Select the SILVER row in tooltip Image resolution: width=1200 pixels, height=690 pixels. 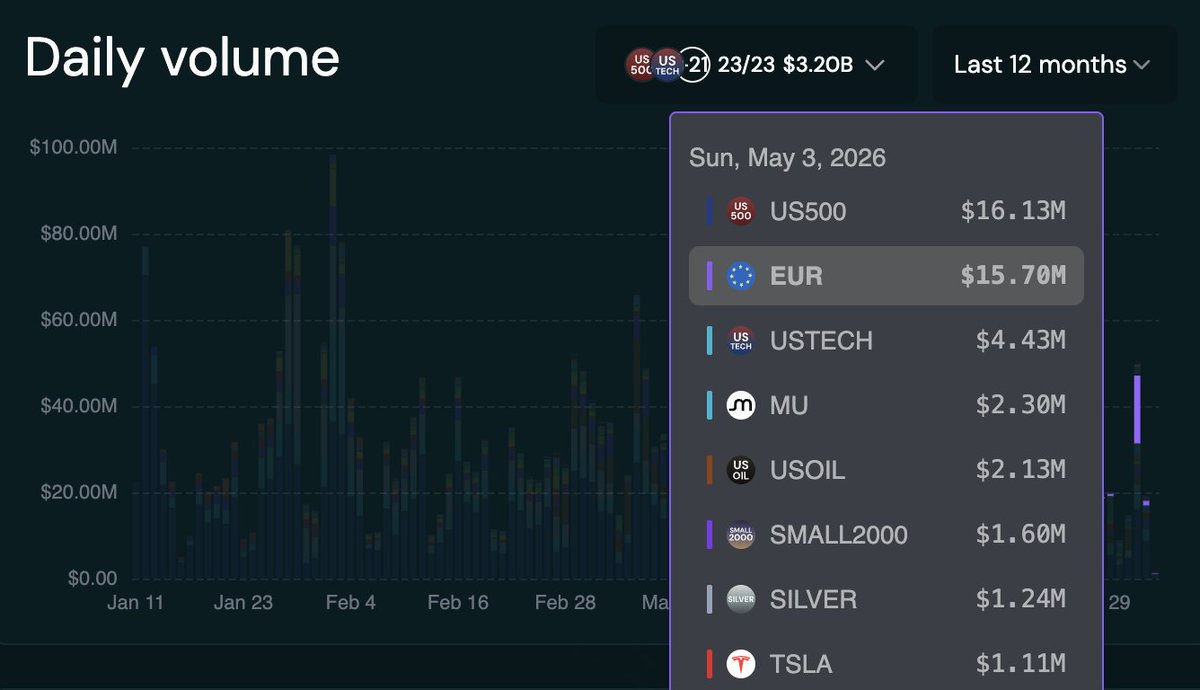[886, 599]
